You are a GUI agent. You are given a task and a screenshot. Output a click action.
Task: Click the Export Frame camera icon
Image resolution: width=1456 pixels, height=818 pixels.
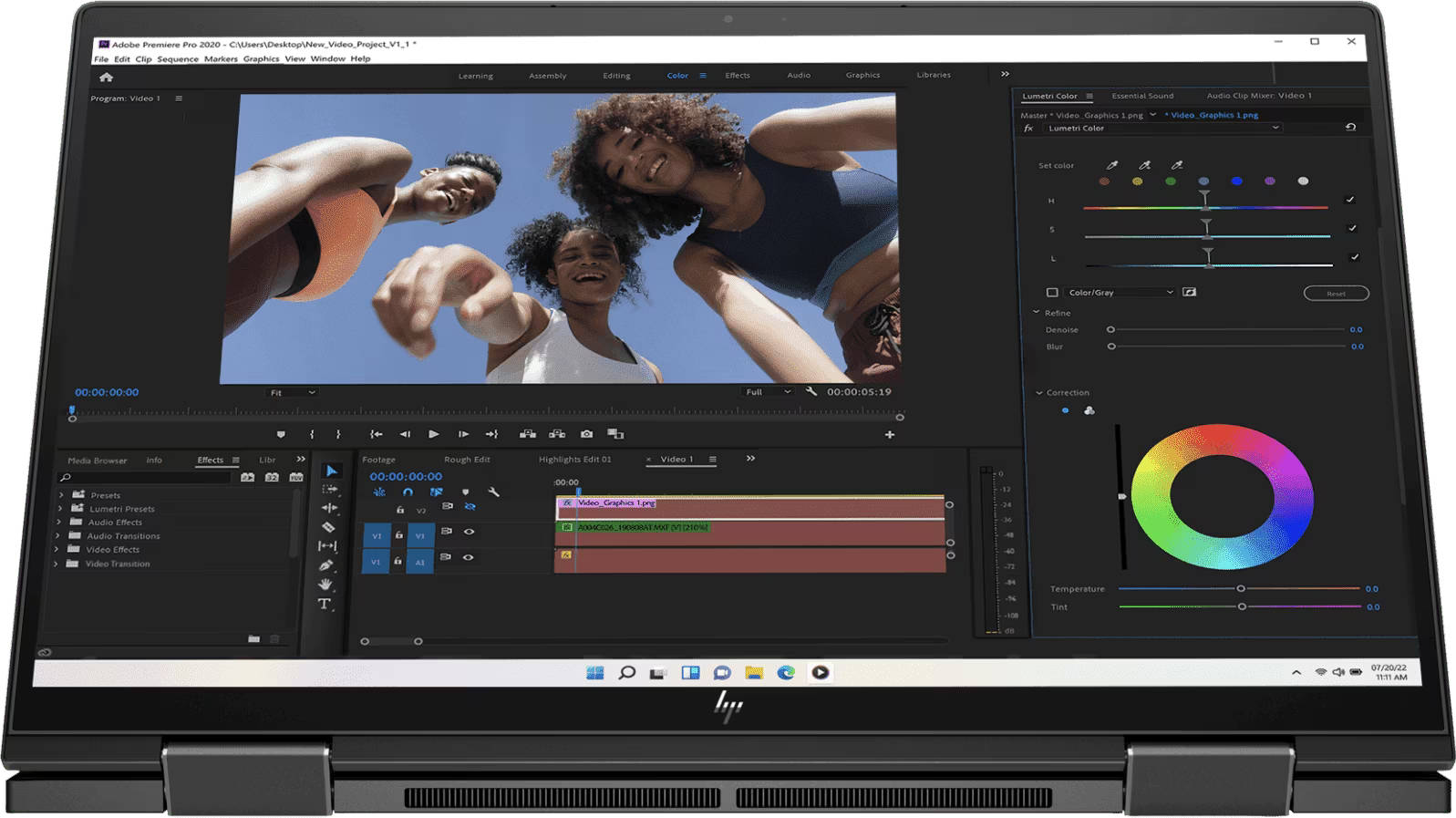coord(586,434)
